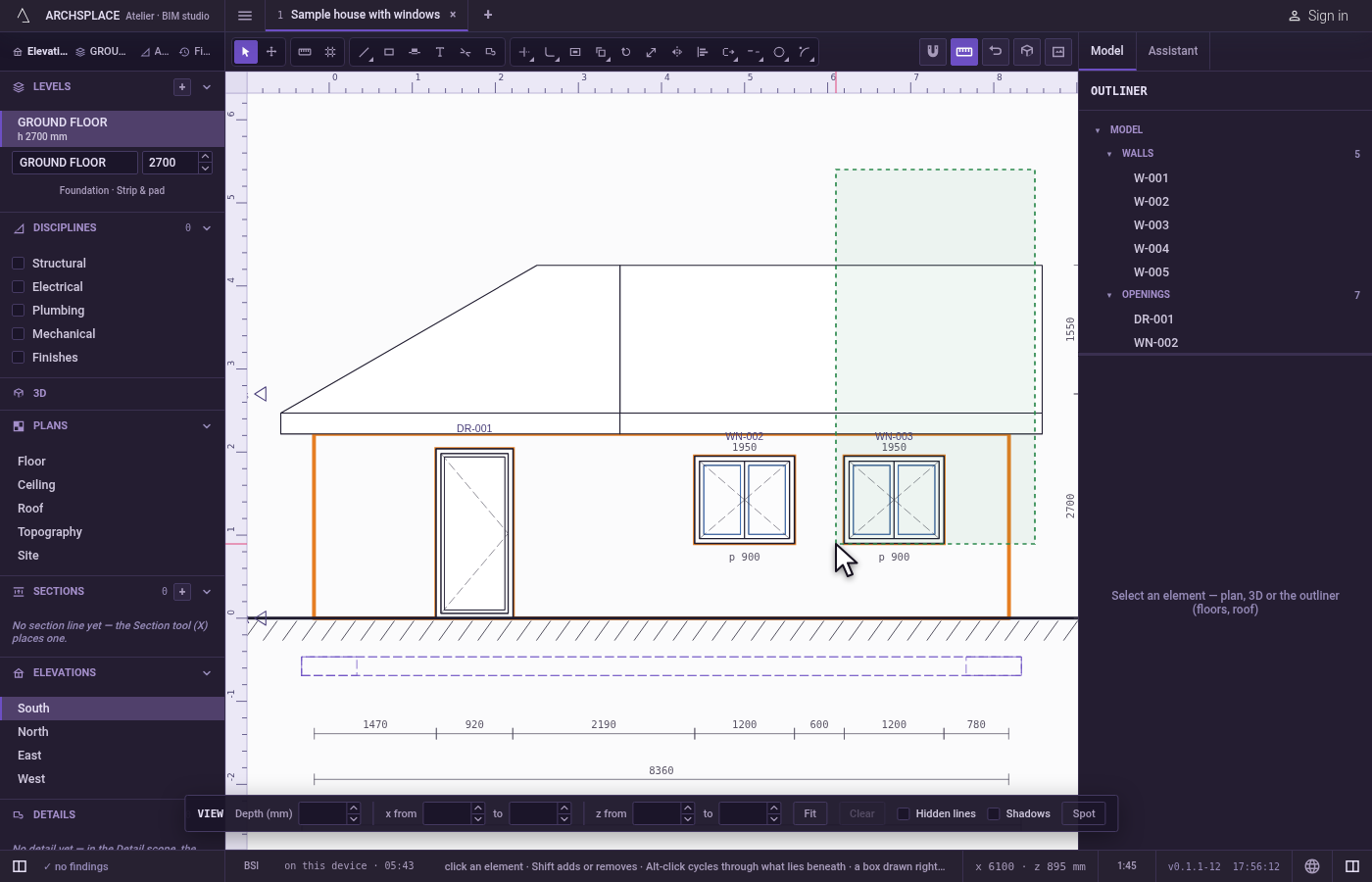The image size is (1372, 882).
Task: Toggle the magnet snapping button
Action: click(933, 51)
